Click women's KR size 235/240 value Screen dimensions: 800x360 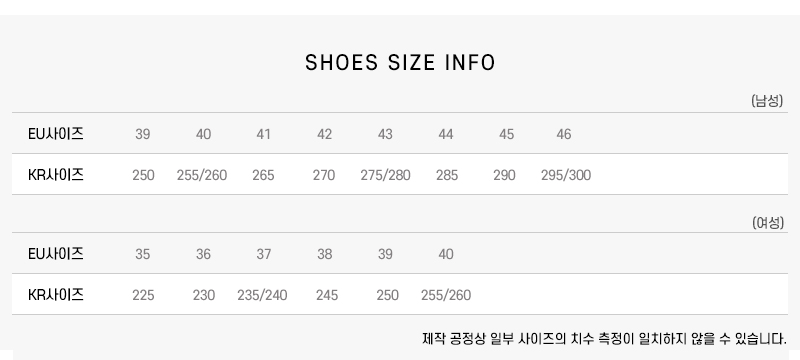[262, 295]
